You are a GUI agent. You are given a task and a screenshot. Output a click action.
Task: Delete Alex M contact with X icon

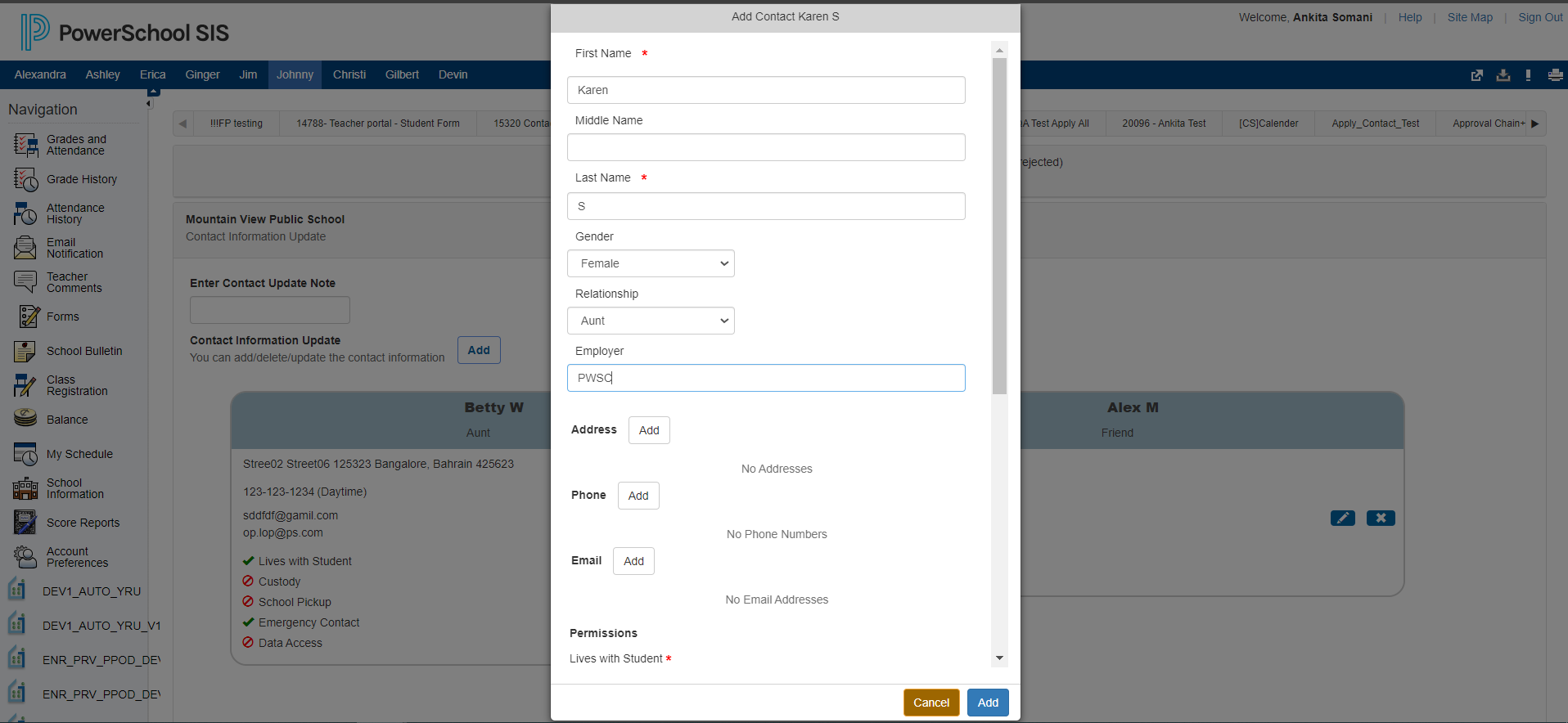point(1380,518)
